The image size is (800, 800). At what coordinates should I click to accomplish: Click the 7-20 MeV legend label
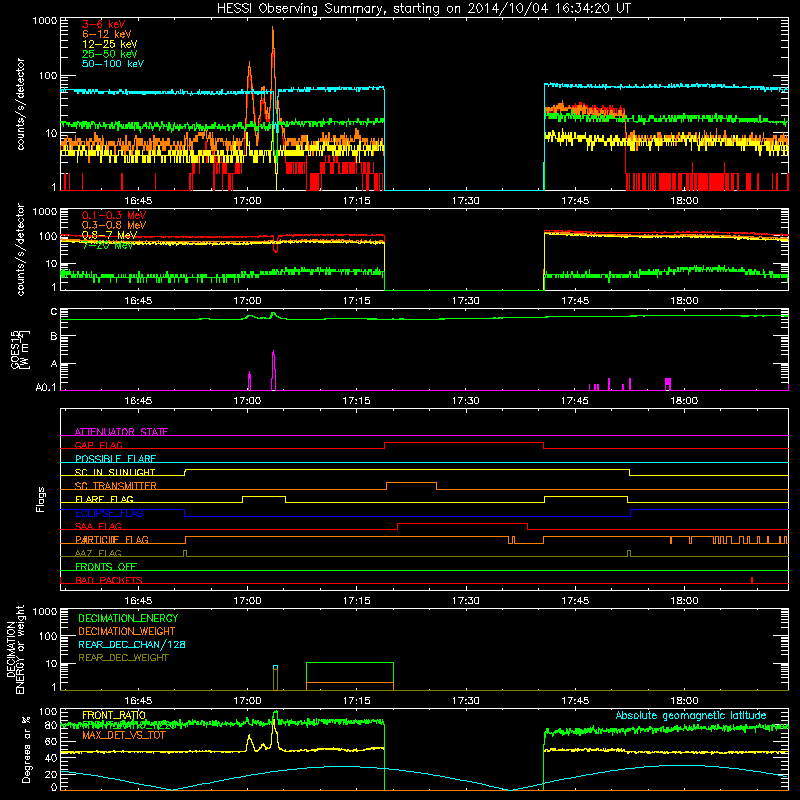click(108, 245)
